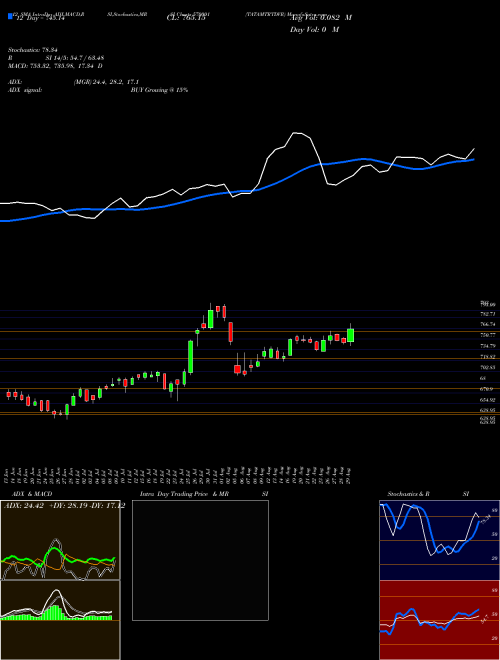Click the 'ADX signal:' label
The height and width of the screenshot is (660, 500).
point(25,90)
